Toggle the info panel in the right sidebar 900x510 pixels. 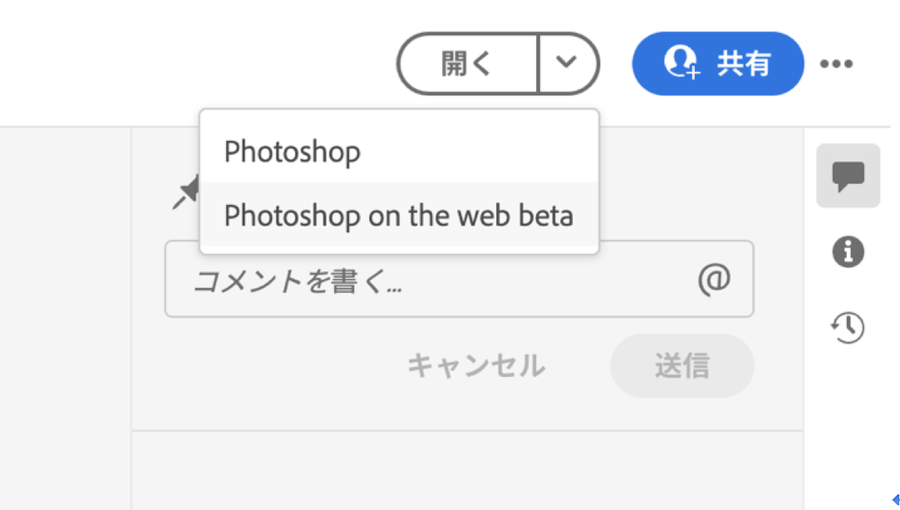848,252
